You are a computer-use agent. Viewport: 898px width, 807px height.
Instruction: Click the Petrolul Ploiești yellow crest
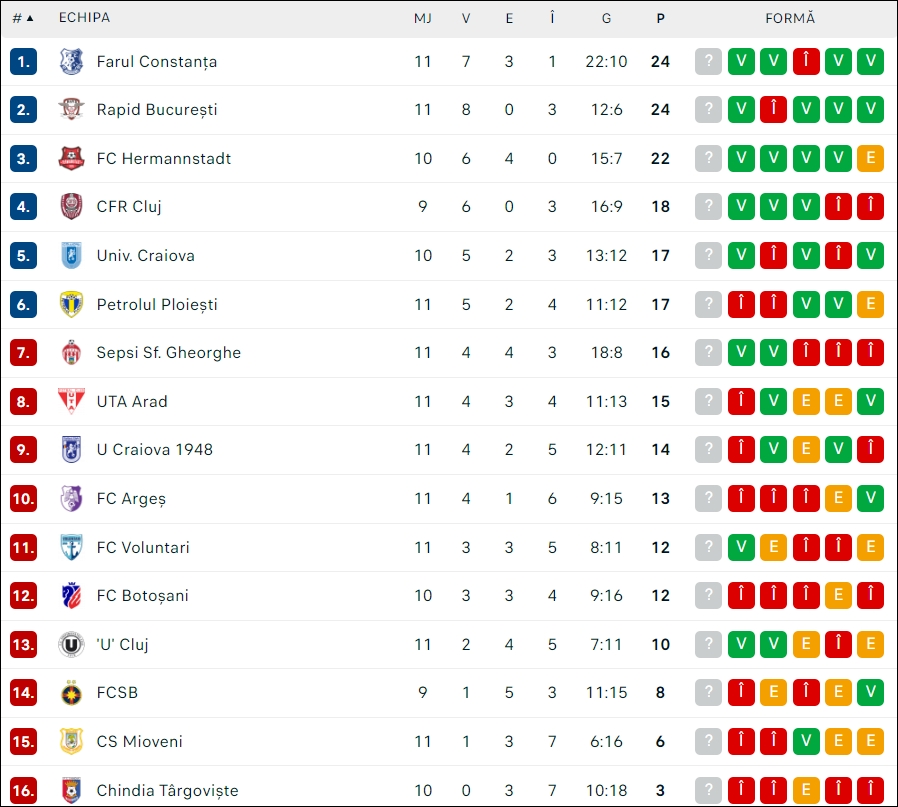tap(72, 304)
